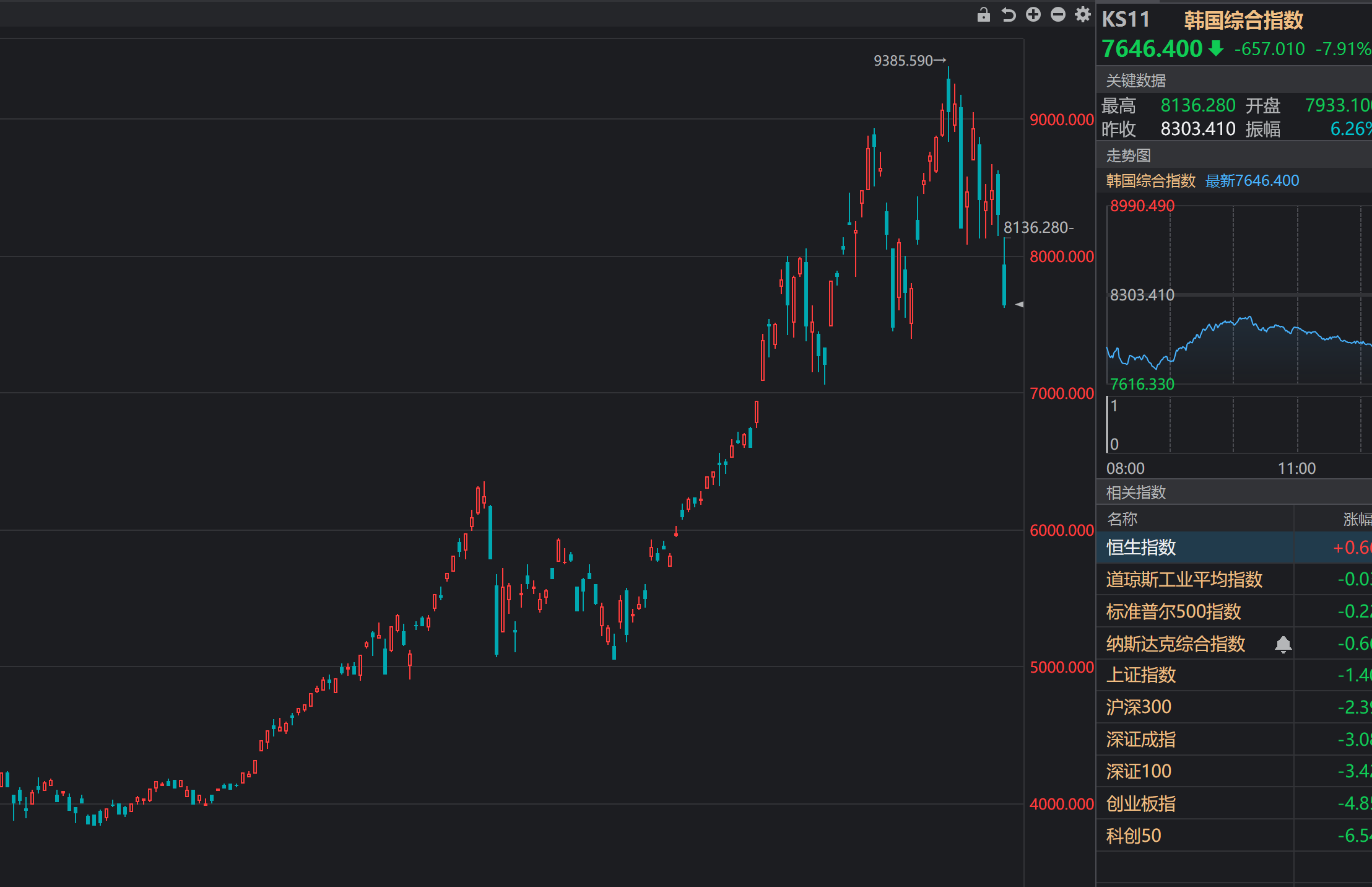Screen dimensions: 1372x887
Task: Open 道琼斯工业平均指数 from the list
Action: [1234, 579]
